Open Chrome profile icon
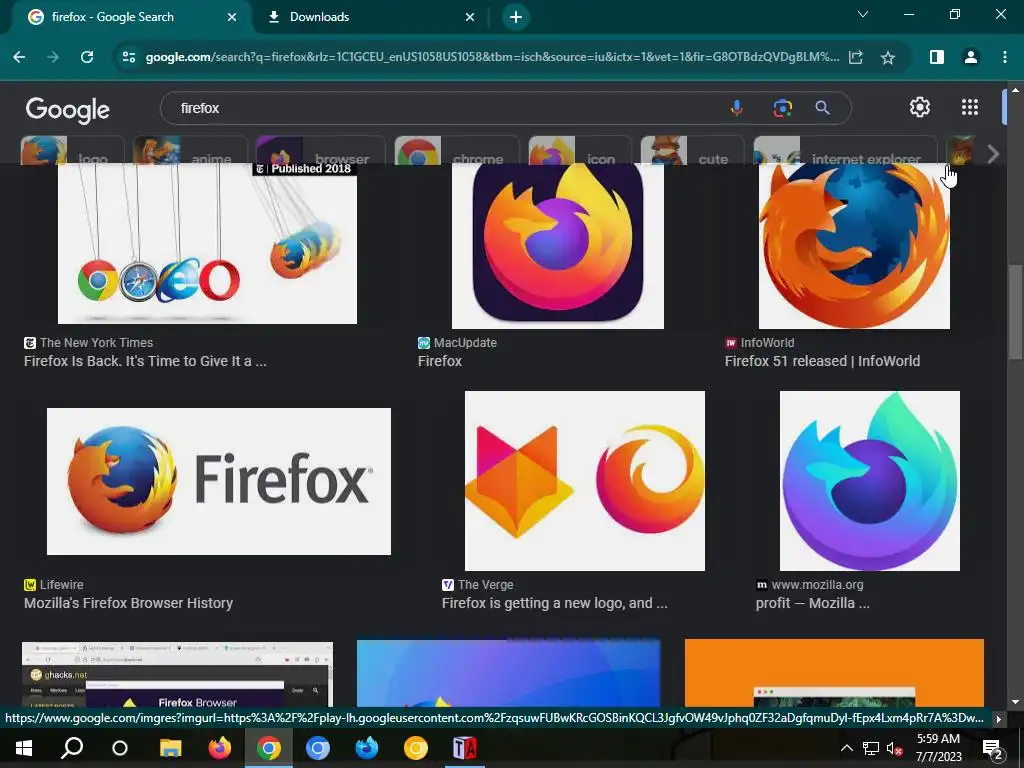1024x768 pixels. (x=970, y=57)
